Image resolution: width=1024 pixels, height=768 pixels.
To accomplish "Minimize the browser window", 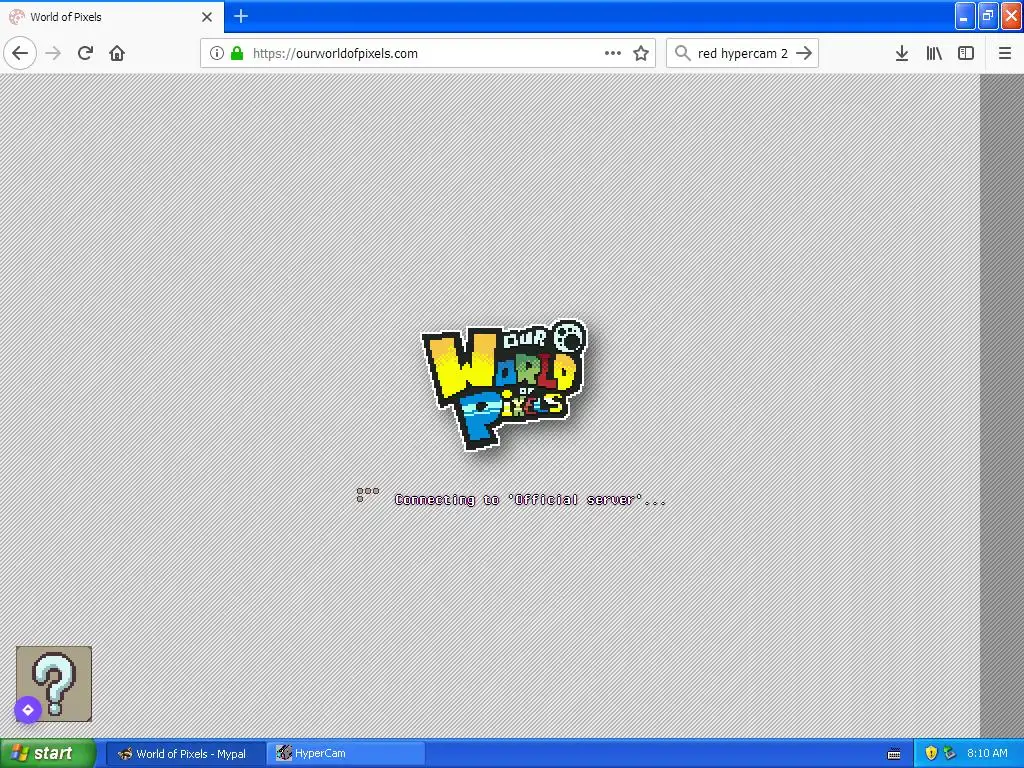I will tap(965, 16).
